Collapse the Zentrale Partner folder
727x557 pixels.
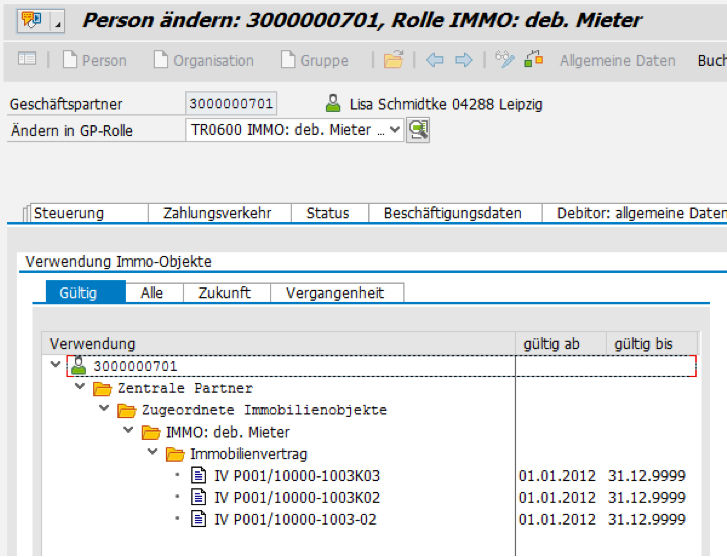80,388
